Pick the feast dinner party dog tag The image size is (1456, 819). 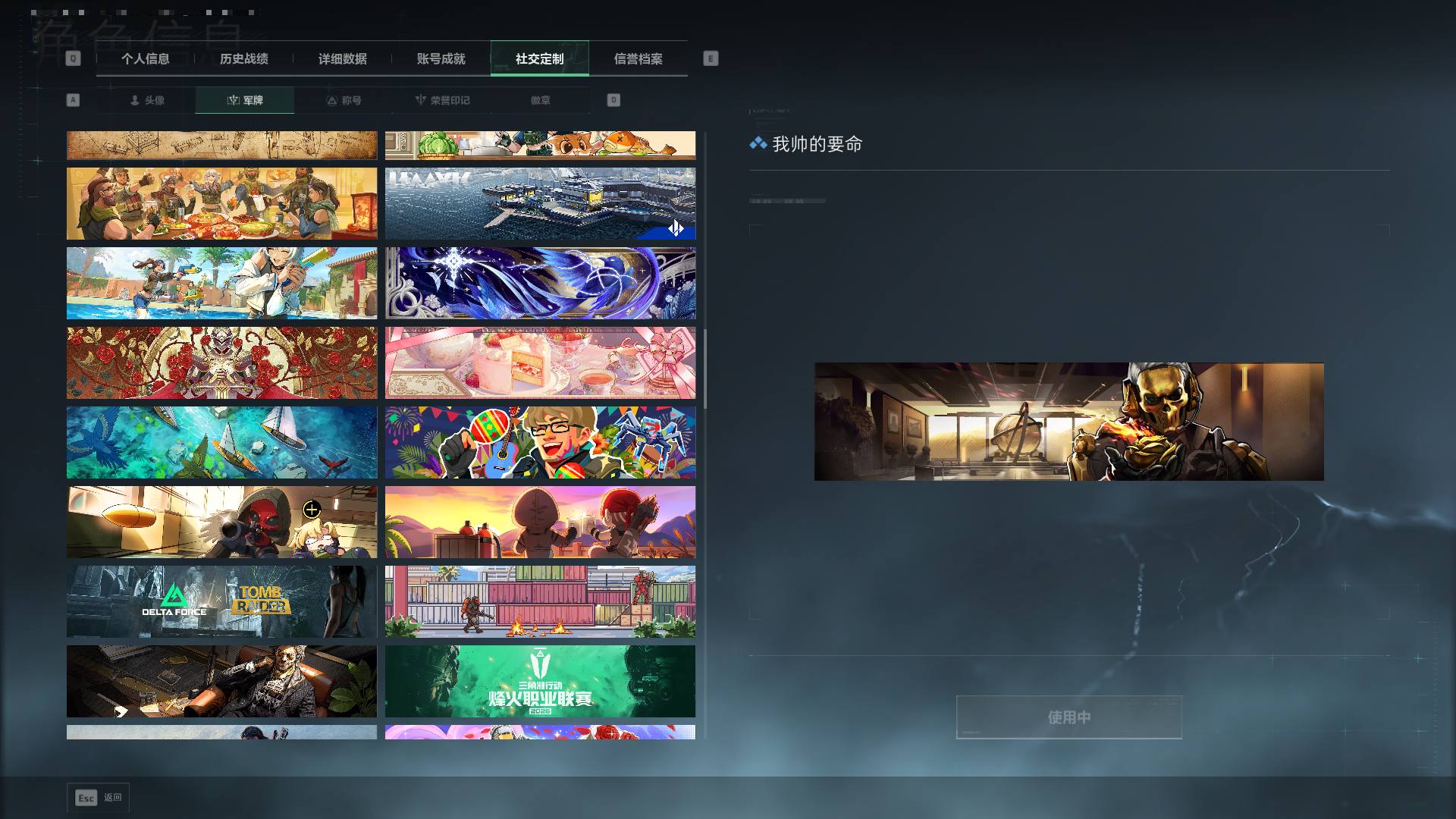pyautogui.click(x=221, y=204)
